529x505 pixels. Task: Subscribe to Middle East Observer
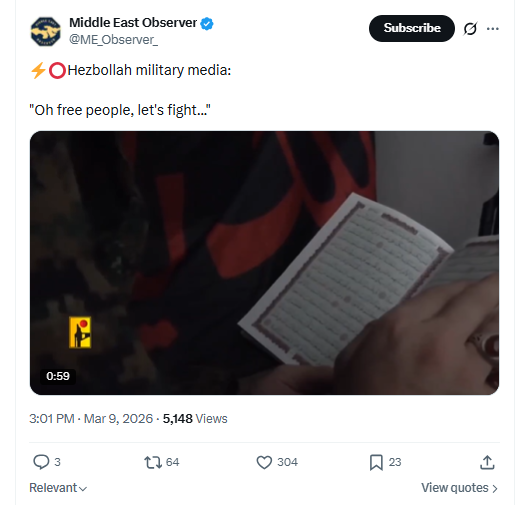click(412, 28)
